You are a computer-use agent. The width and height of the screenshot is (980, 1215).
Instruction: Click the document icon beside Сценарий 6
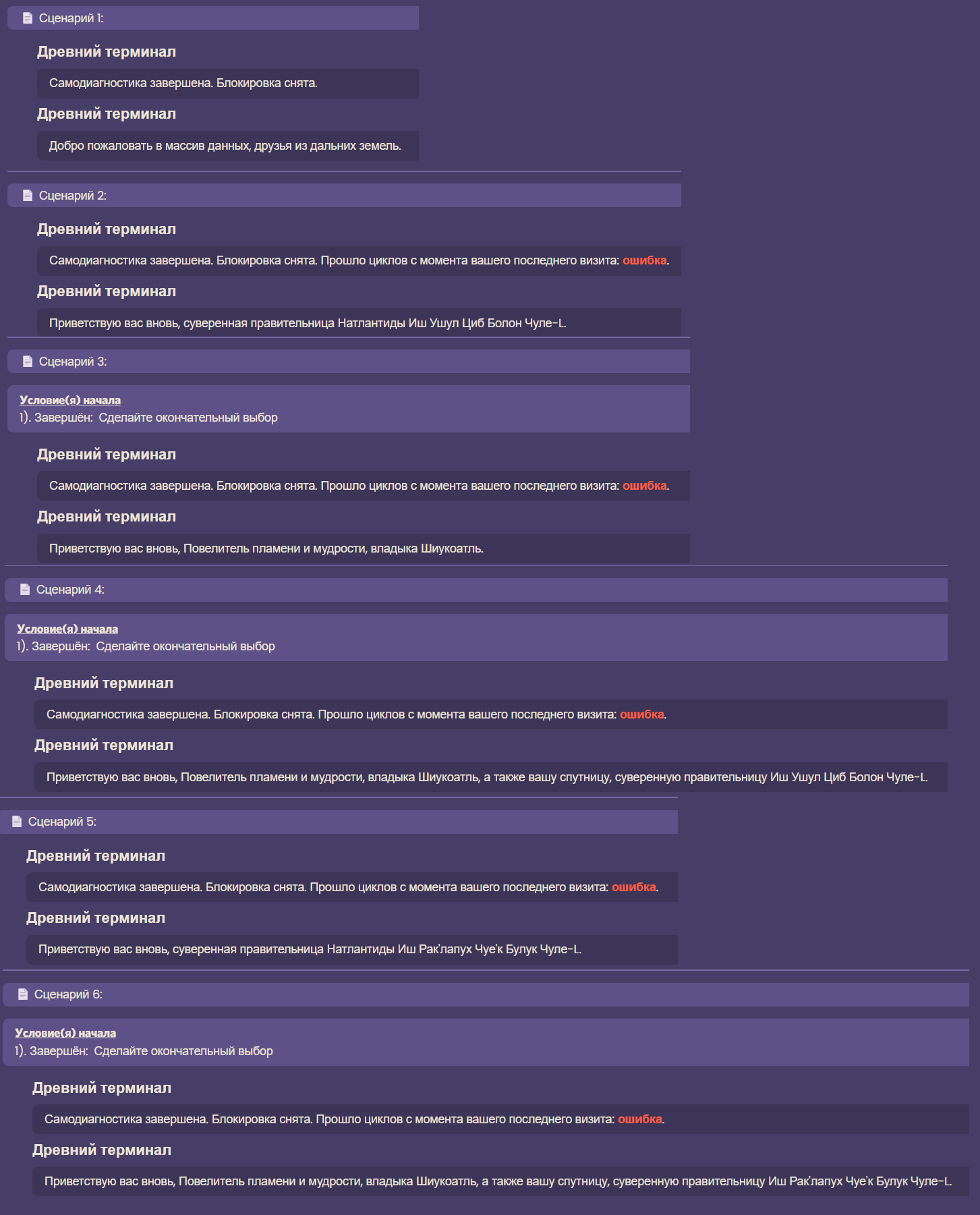click(x=23, y=994)
